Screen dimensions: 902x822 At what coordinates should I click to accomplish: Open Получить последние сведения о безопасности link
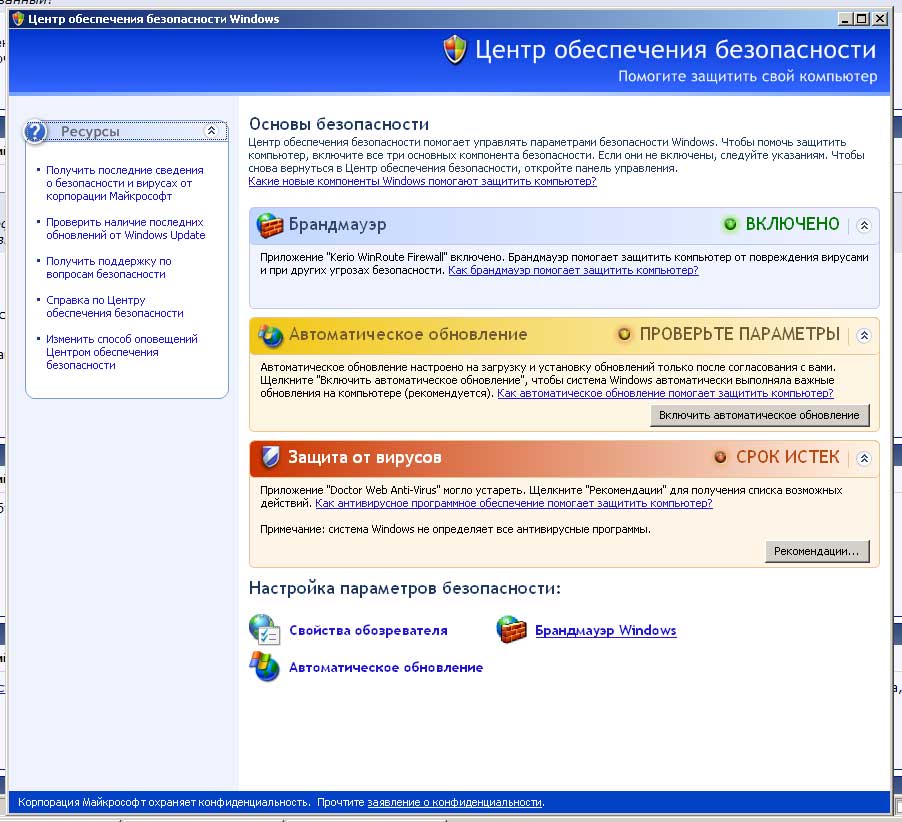click(x=125, y=183)
